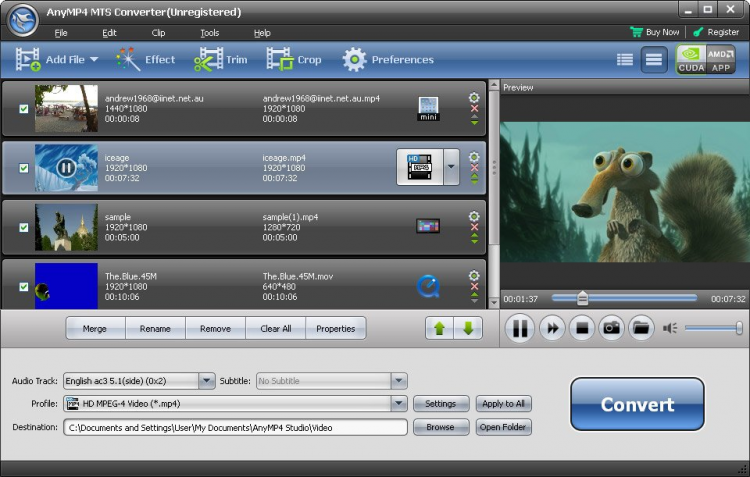750x477 pixels.
Task: Open the Subtitle dropdown
Action: click(x=398, y=381)
